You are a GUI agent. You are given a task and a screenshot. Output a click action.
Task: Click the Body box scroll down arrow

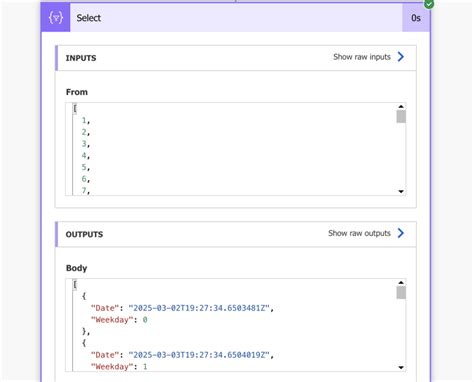point(401,367)
